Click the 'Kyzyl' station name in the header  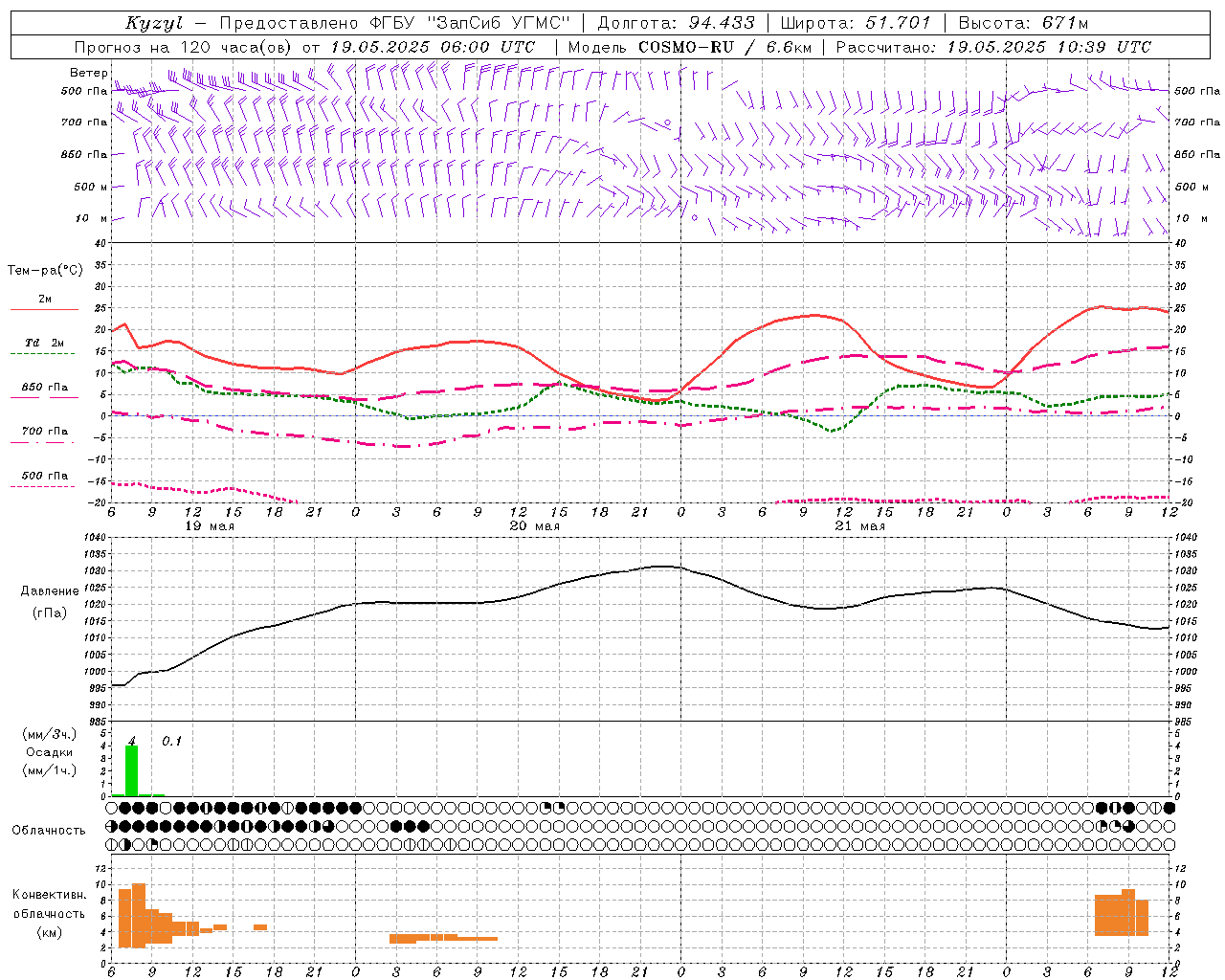(154, 23)
